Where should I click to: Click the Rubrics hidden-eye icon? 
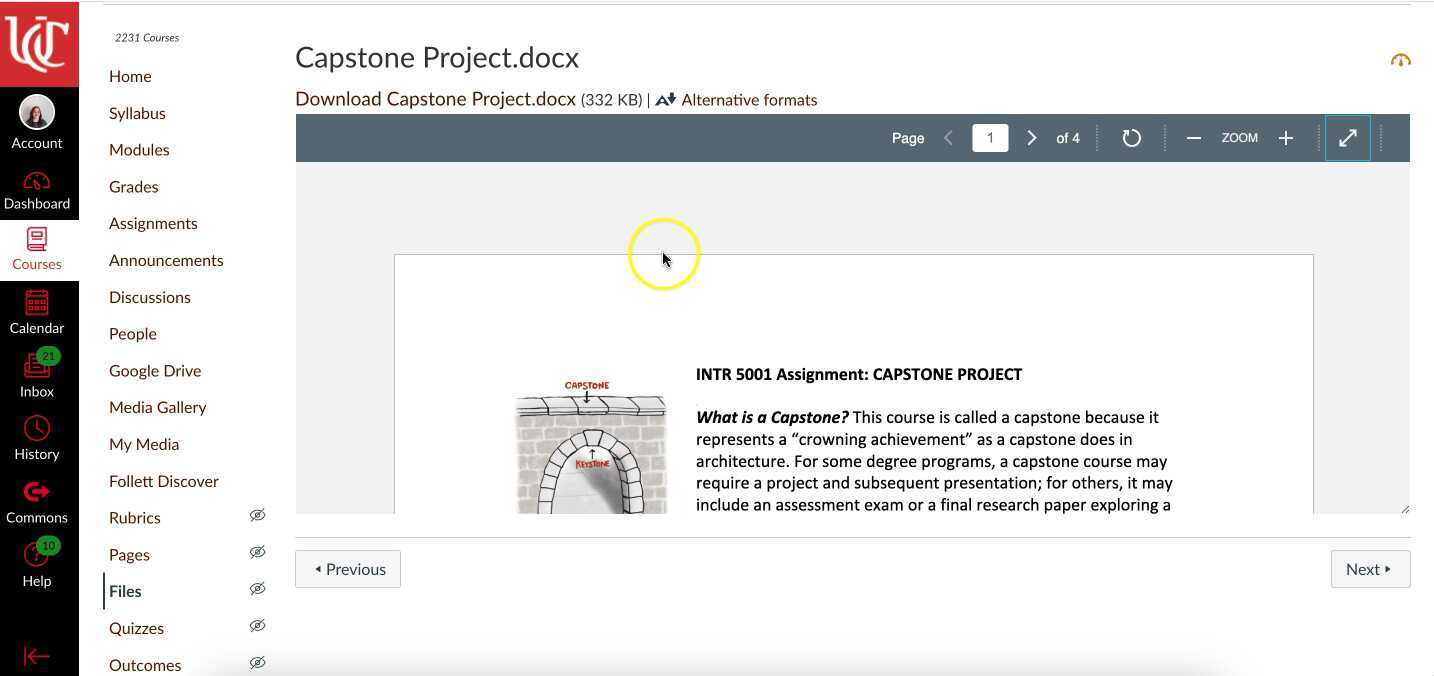tap(257, 515)
